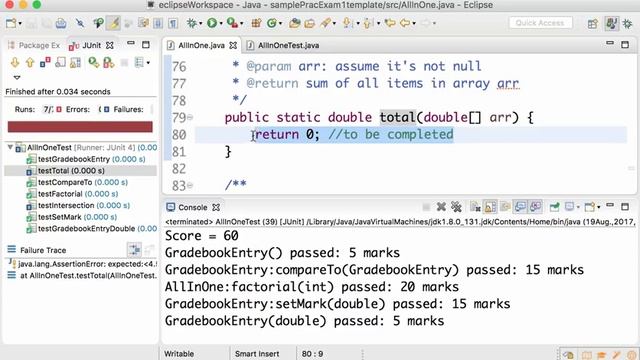
Task: Go to Previous Failed Test arrow
Action: pyautogui.click(x=30, y=62)
